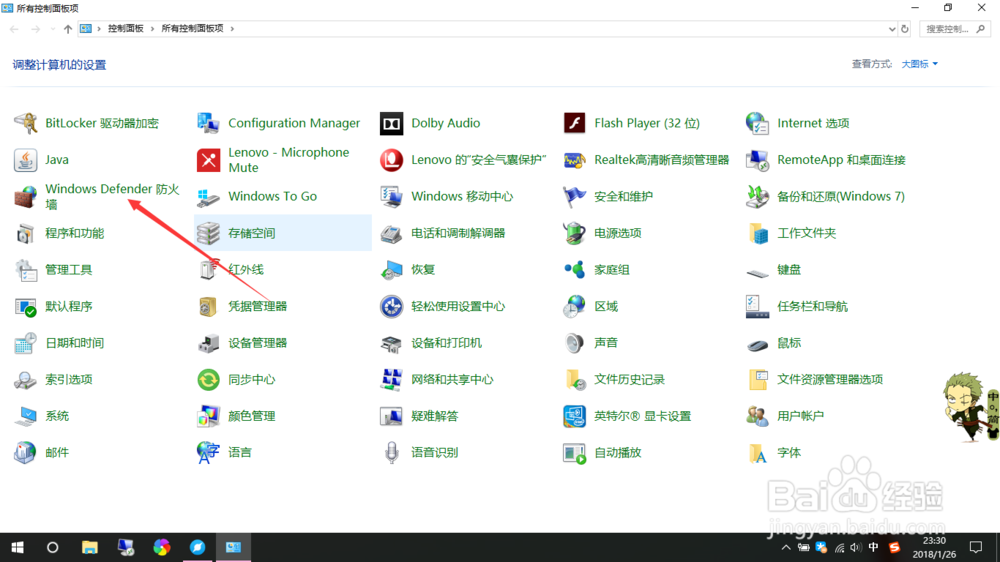Viewport: 1000px width, 562px height.
Task: Open 语言 language settings icon
Action: (209, 452)
